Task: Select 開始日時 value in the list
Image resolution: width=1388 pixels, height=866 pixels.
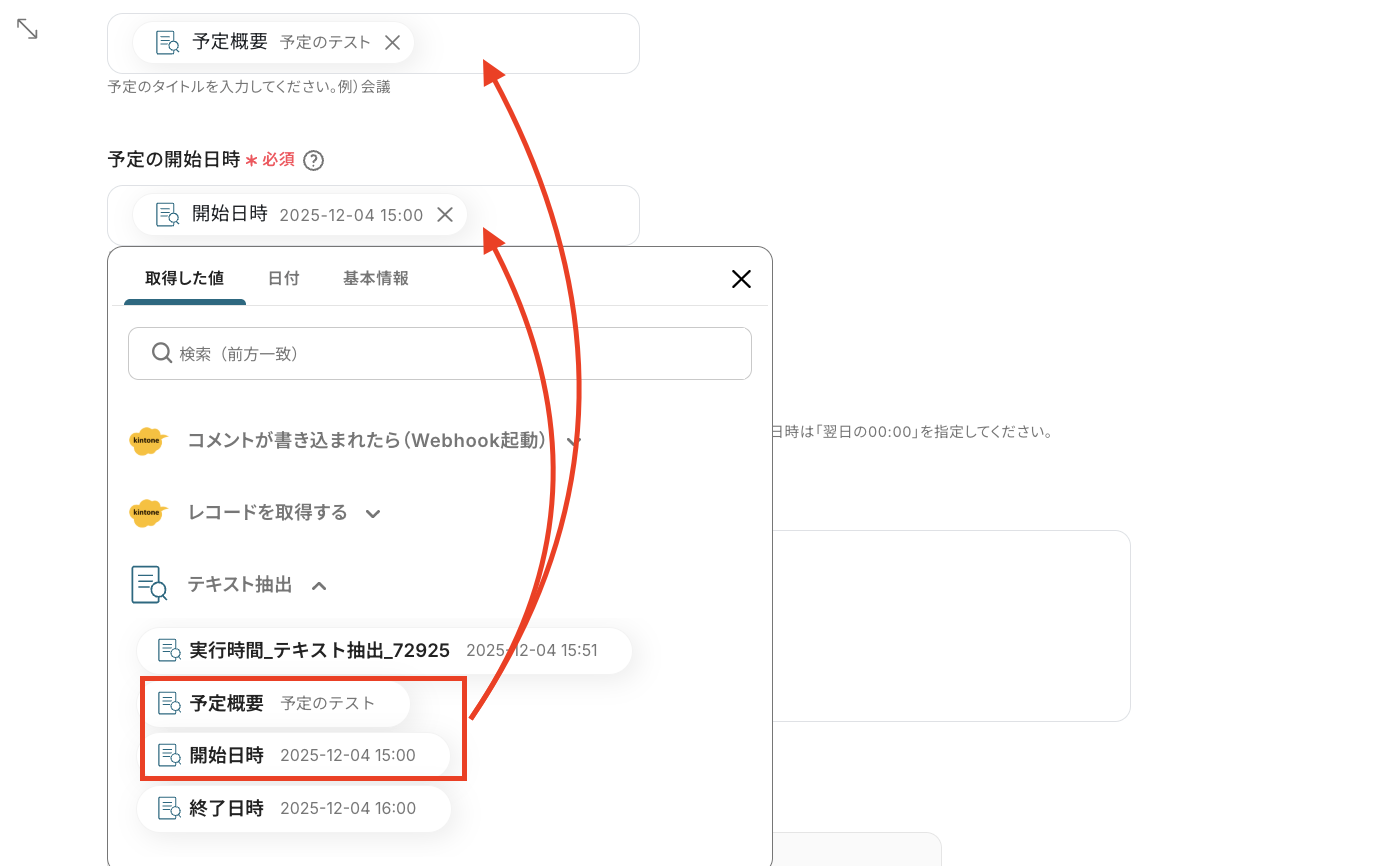Action: (x=294, y=755)
